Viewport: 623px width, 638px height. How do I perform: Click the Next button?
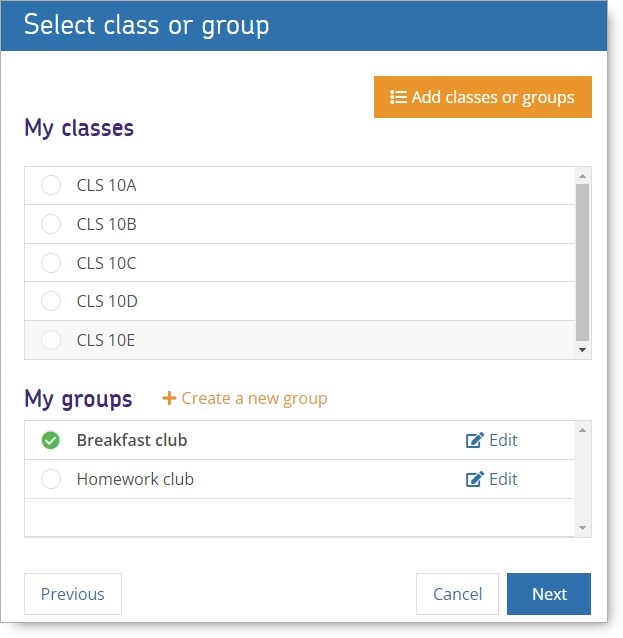549,594
